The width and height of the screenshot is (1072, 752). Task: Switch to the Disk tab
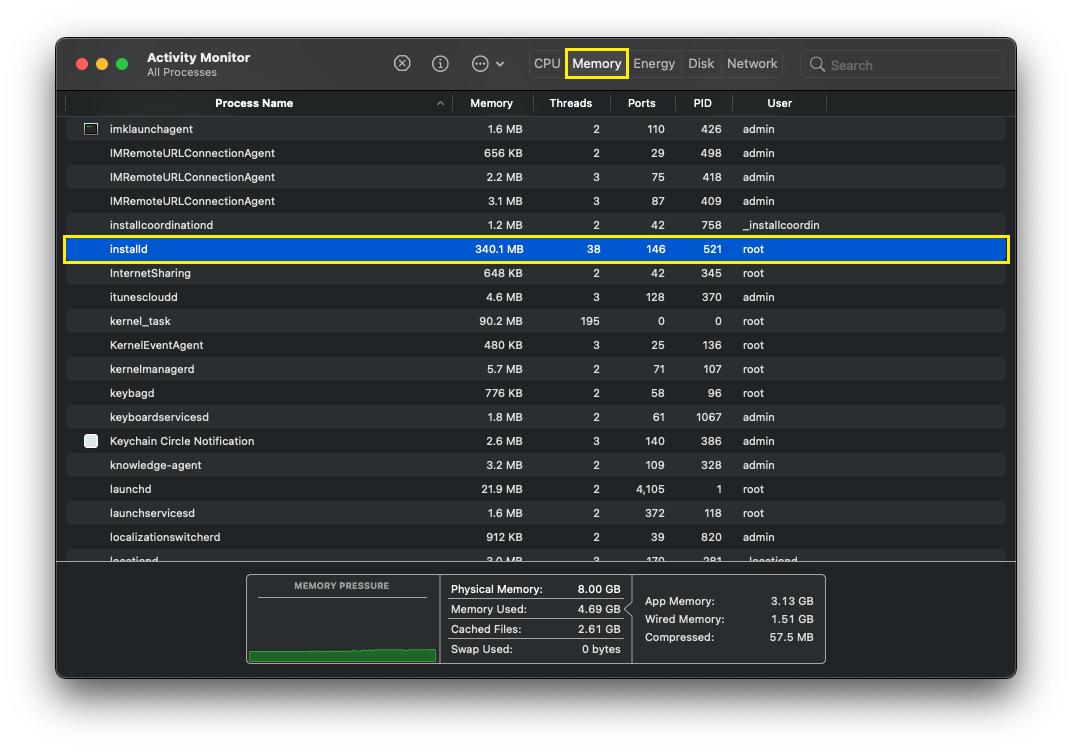(701, 64)
